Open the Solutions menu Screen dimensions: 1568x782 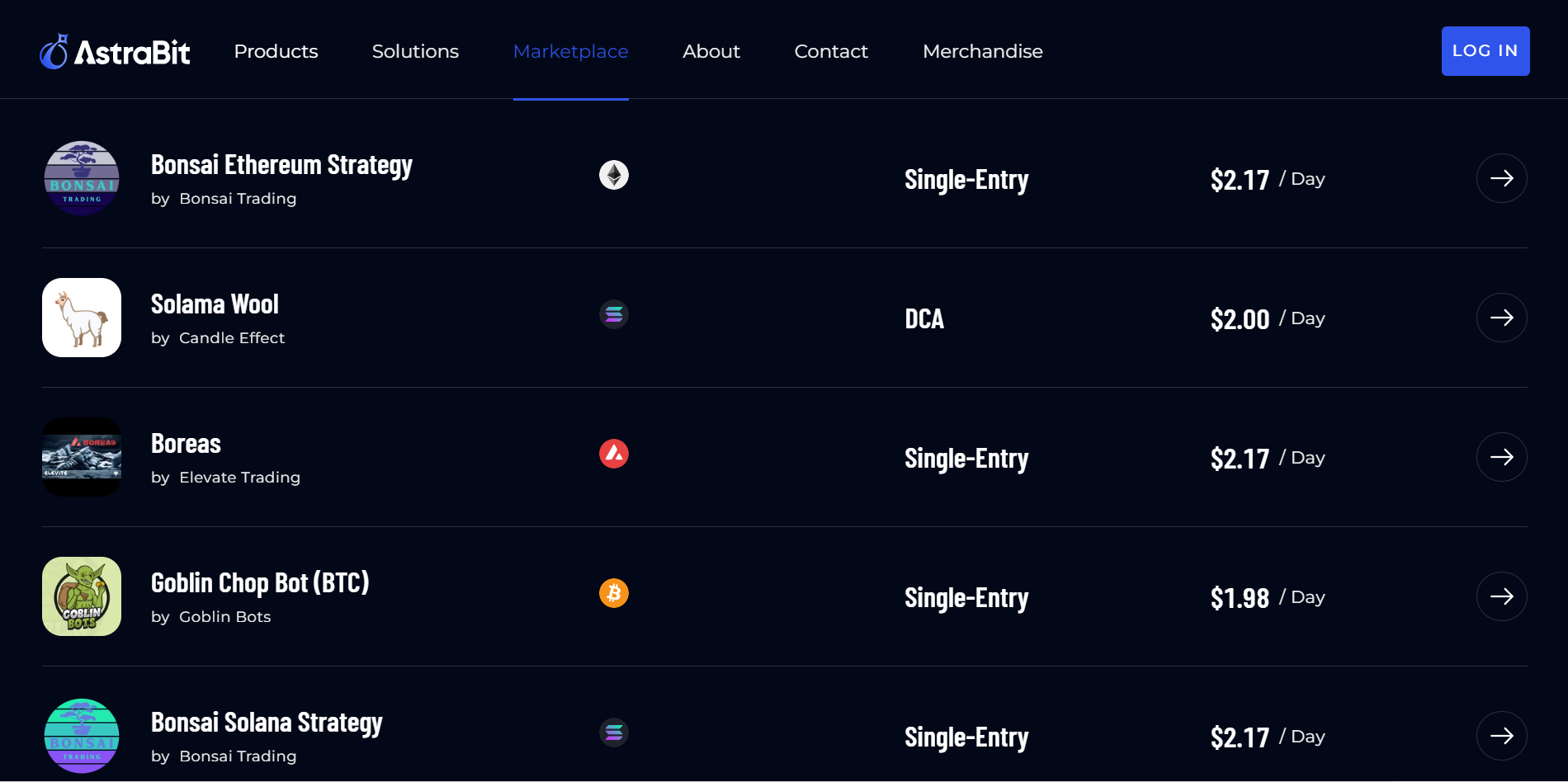point(415,51)
